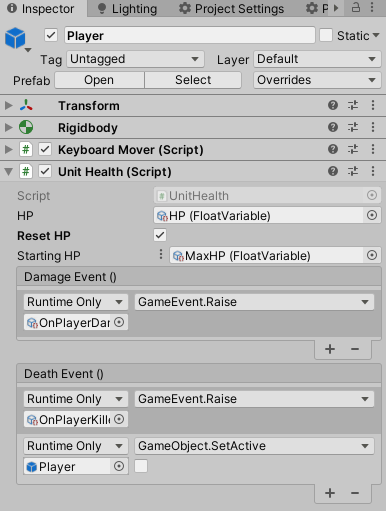Toggle the Inspector lock icon
This screenshot has width=386, height=511.
coord(356,7)
